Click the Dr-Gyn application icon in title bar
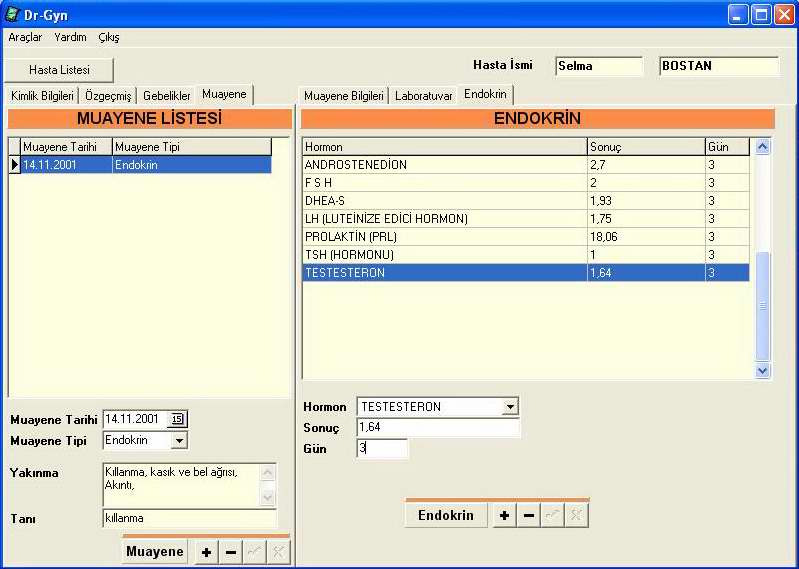The image size is (799, 569). (x=12, y=15)
